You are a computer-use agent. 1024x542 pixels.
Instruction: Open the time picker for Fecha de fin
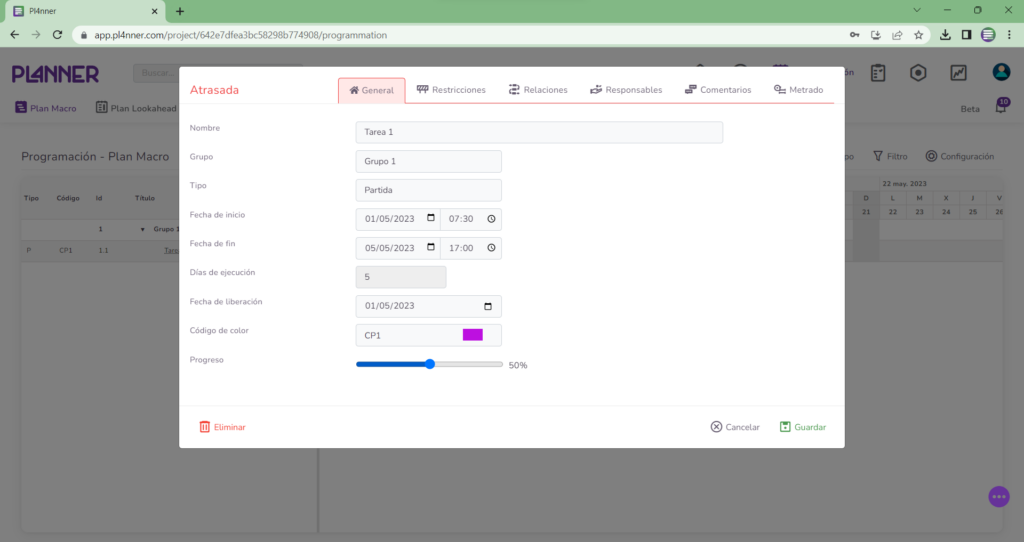491,248
